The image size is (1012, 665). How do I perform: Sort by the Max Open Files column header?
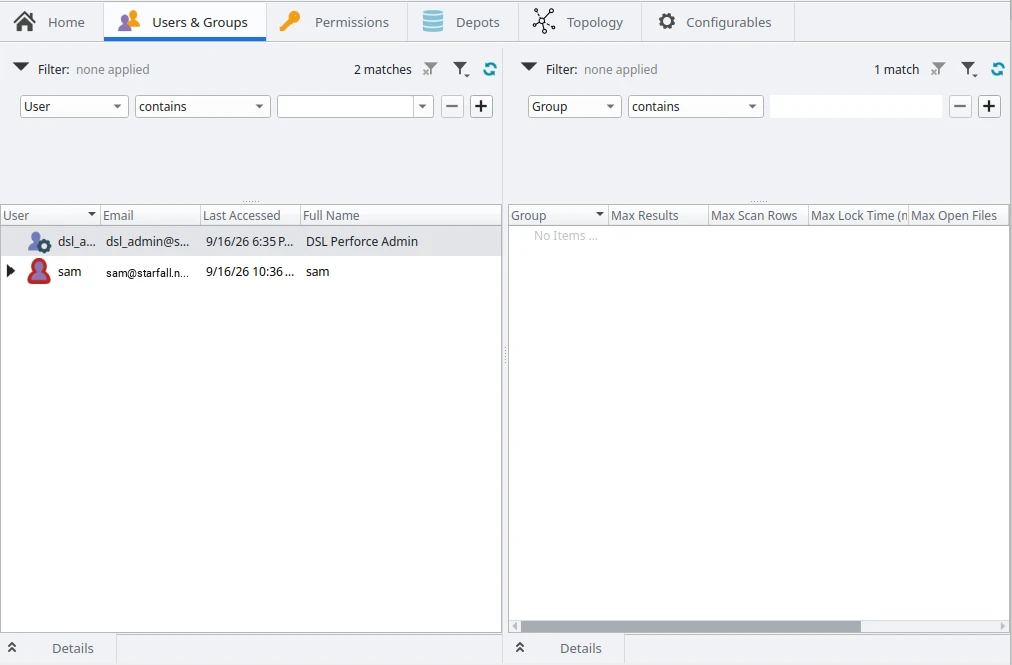(958, 215)
